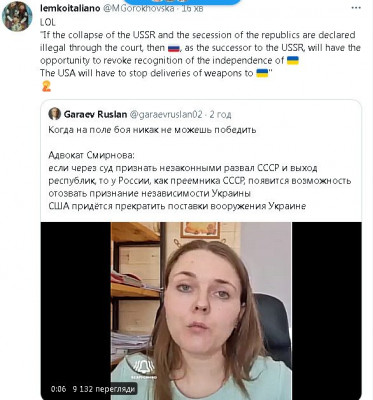Visit the @MGorokhovska handle

139,8
